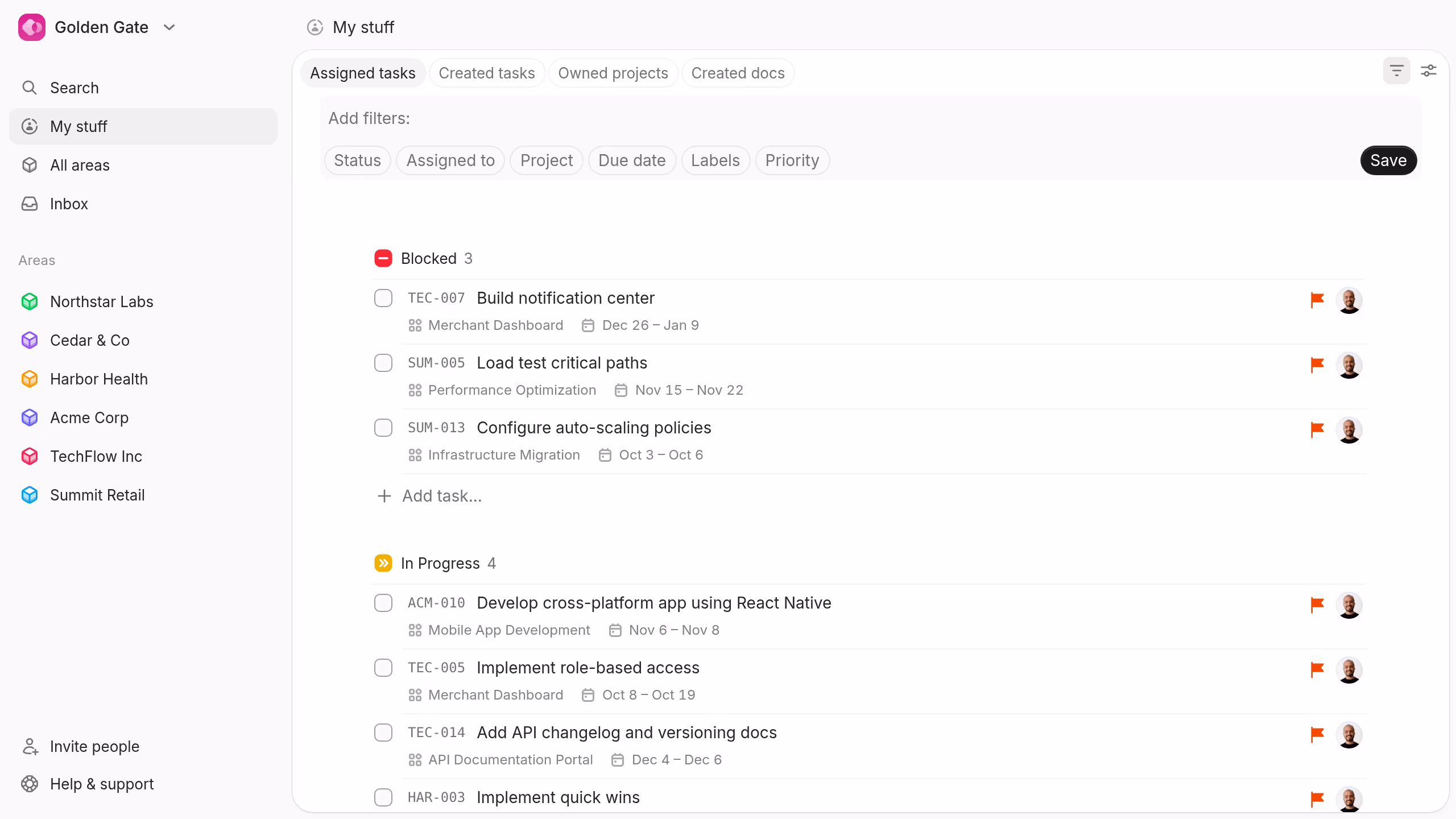Mark ACM-010 task as complete
Screen dimensions: 1456x819
tap(383, 603)
